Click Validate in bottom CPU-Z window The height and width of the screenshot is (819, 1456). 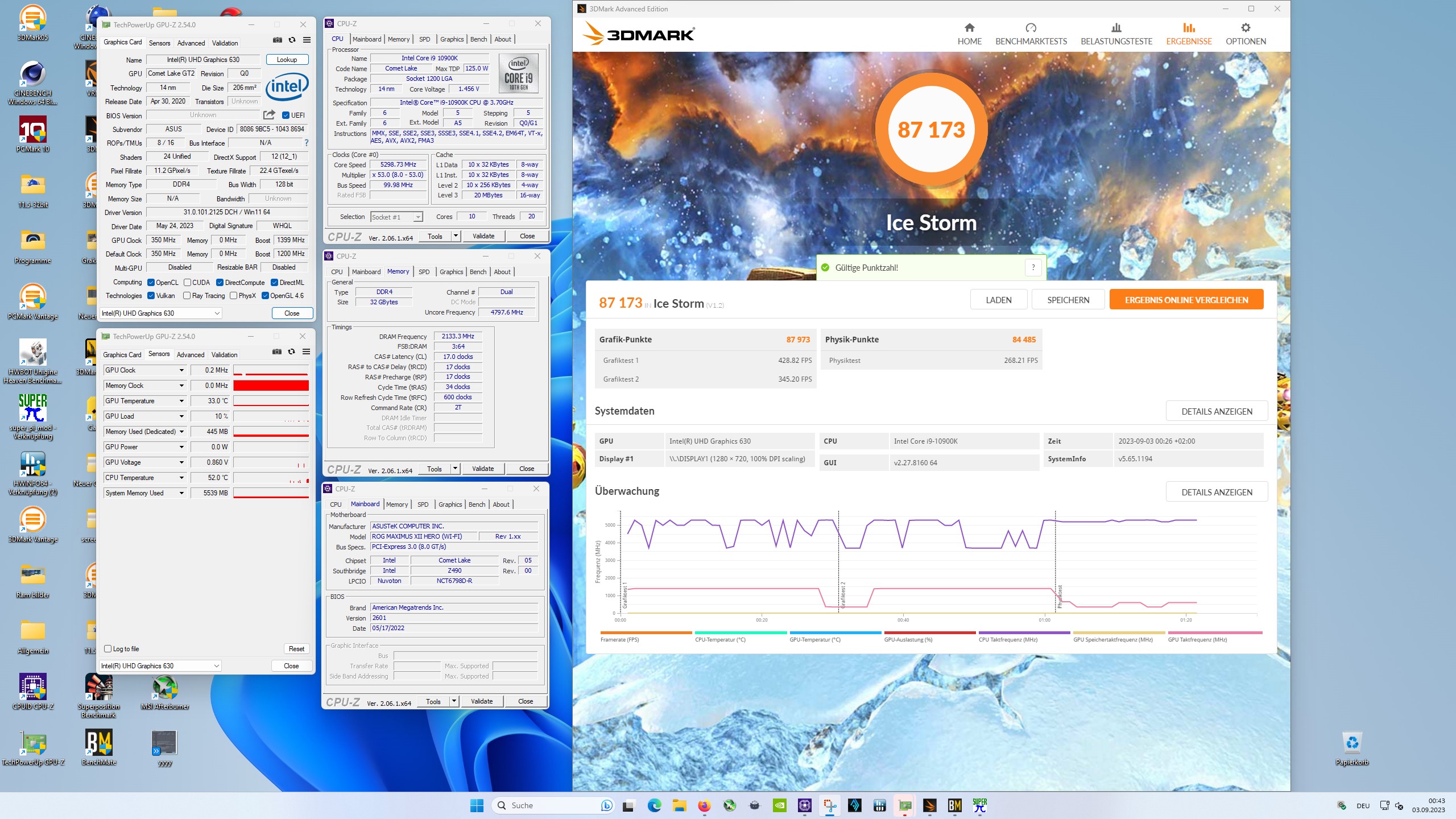[482, 701]
